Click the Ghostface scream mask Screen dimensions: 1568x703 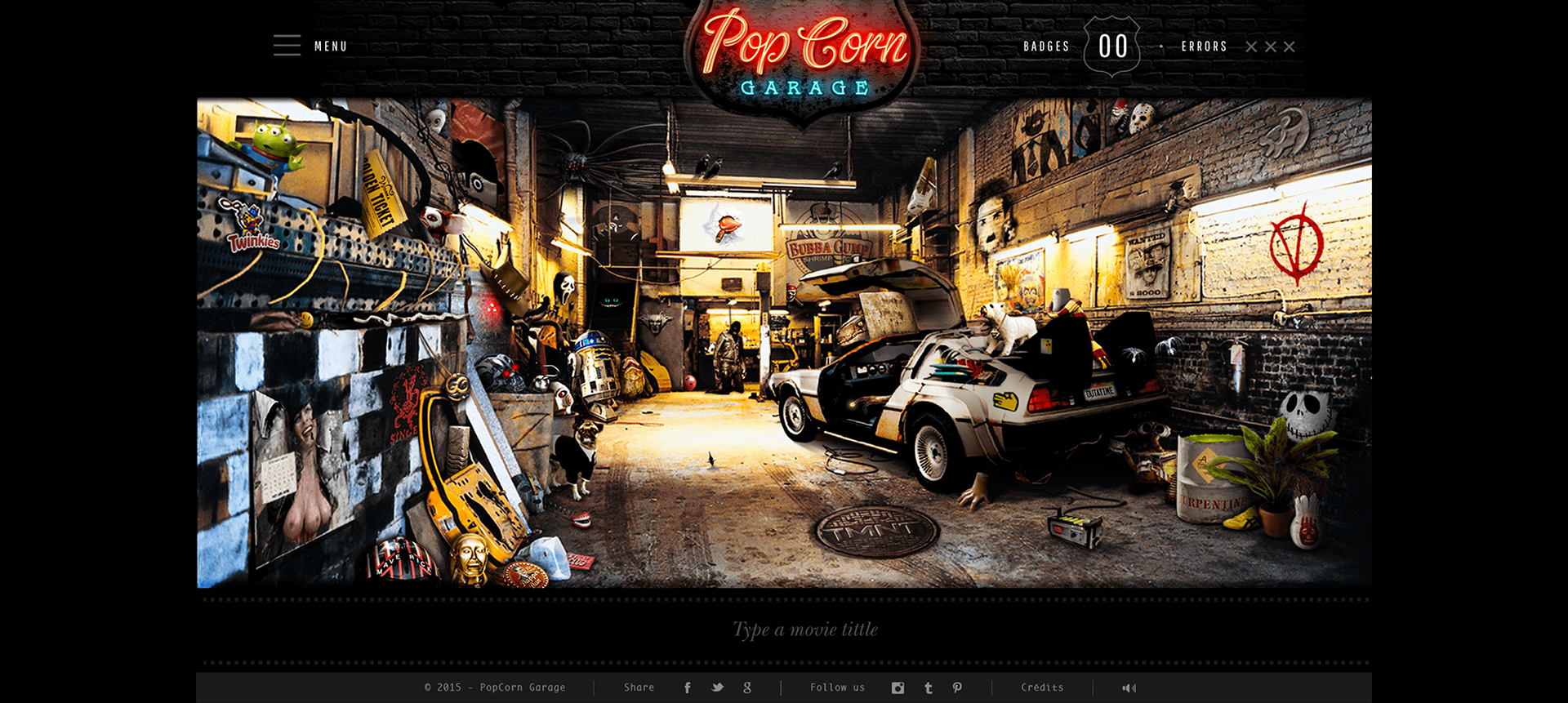[564, 287]
